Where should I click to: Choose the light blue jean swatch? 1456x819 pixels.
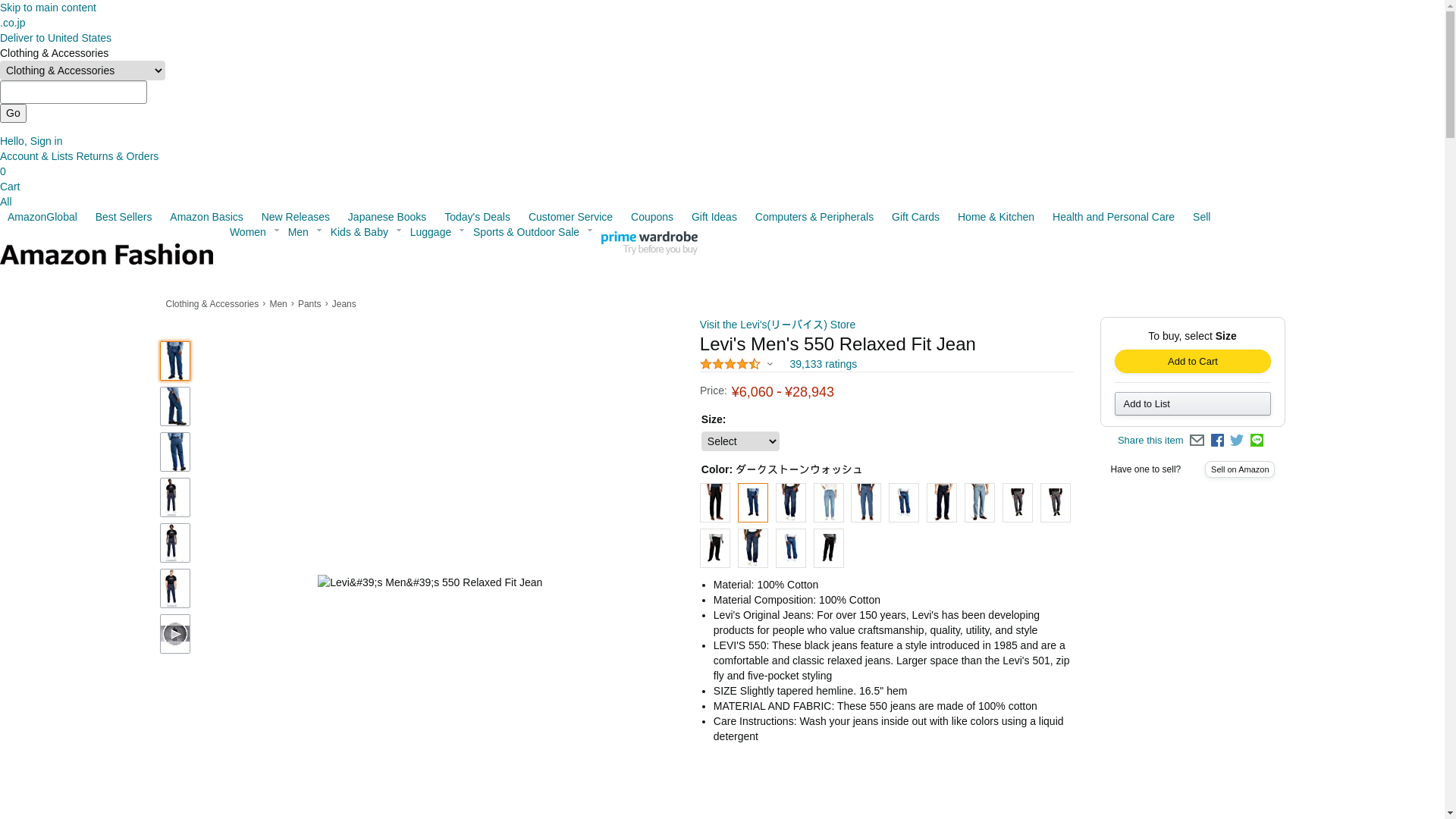pos(829,503)
